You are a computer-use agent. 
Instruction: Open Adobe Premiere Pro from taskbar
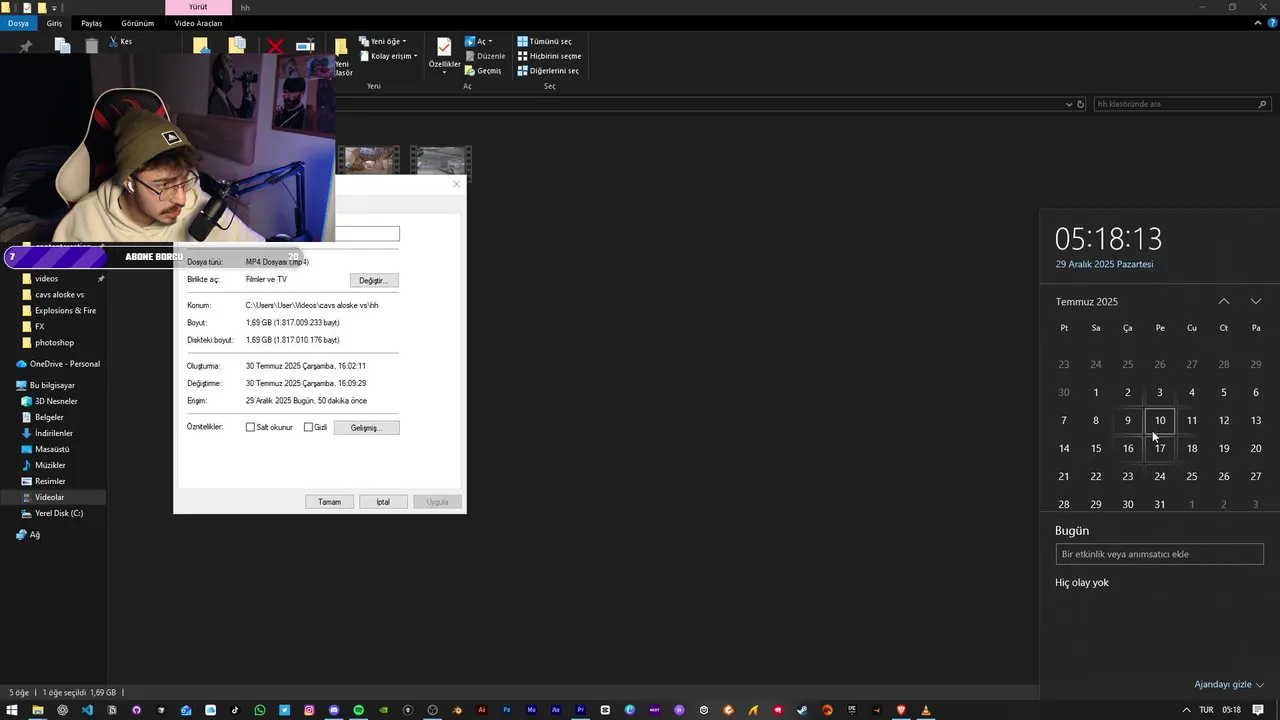(x=580, y=710)
